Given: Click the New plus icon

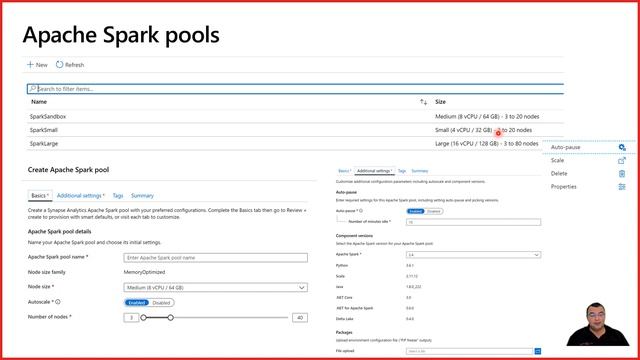Looking at the screenshot, I should pyautogui.click(x=30, y=65).
